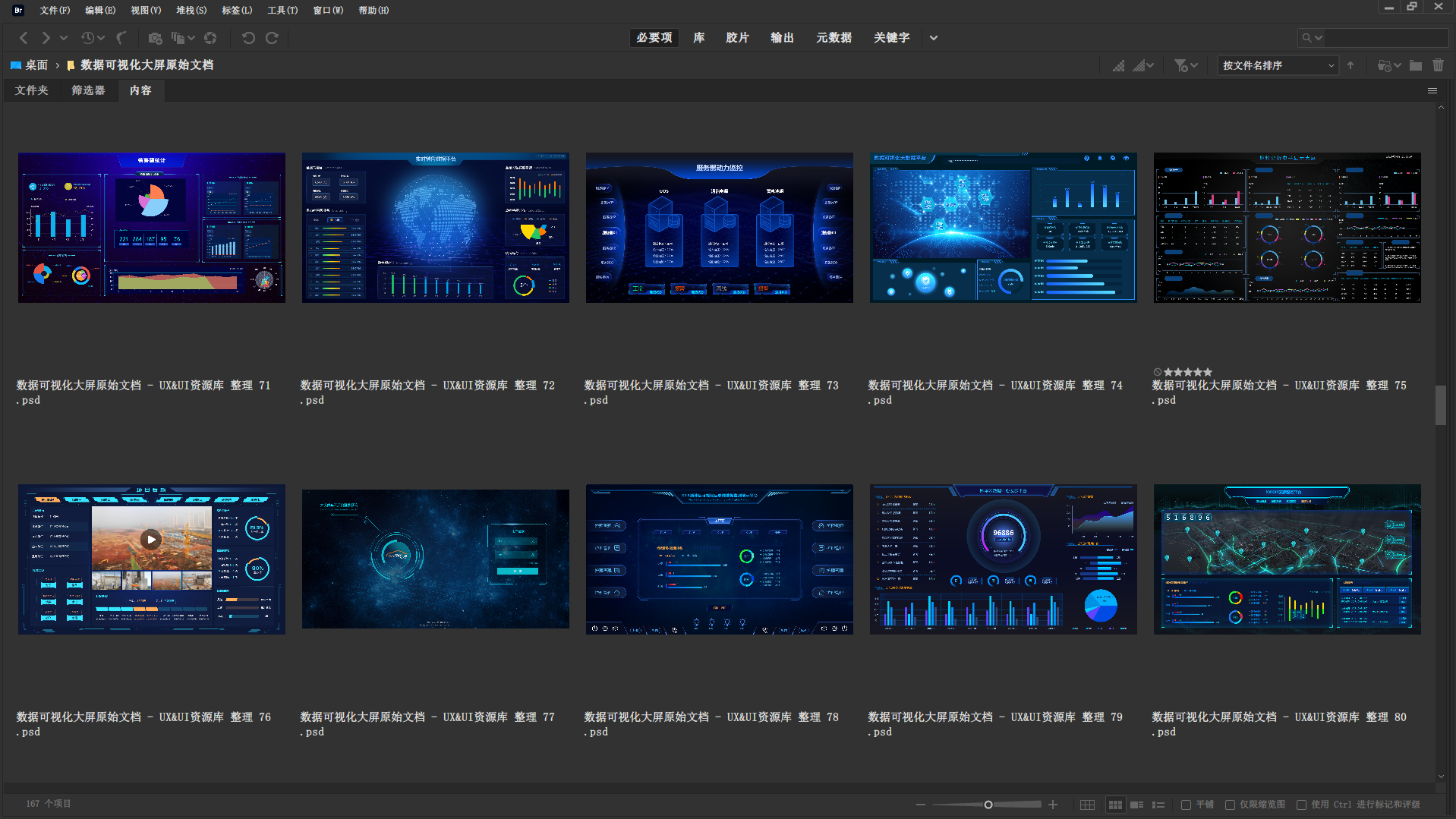Click the delete trash icon
Image resolution: width=1456 pixels, height=819 pixels.
click(x=1438, y=66)
